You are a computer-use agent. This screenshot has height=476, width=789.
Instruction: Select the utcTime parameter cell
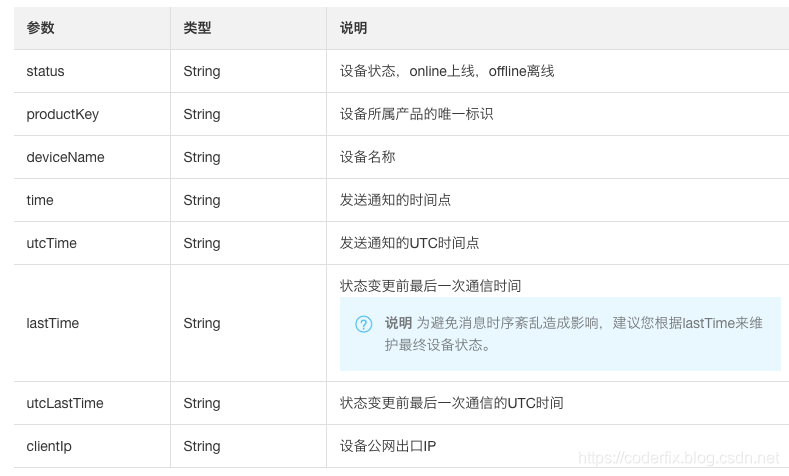pos(51,244)
